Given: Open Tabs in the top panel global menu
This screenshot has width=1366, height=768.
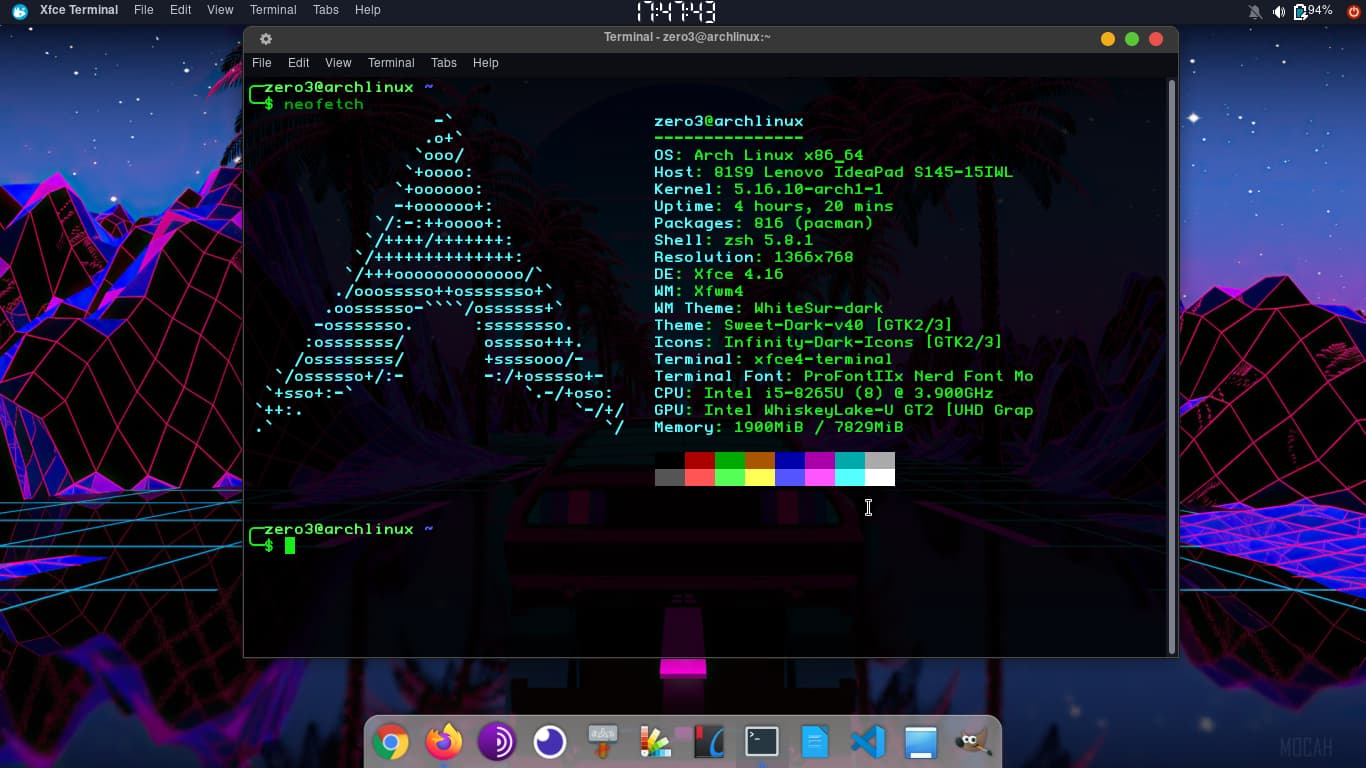Looking at the screenshot, I should pyautogui.click(x=326, y=10).
